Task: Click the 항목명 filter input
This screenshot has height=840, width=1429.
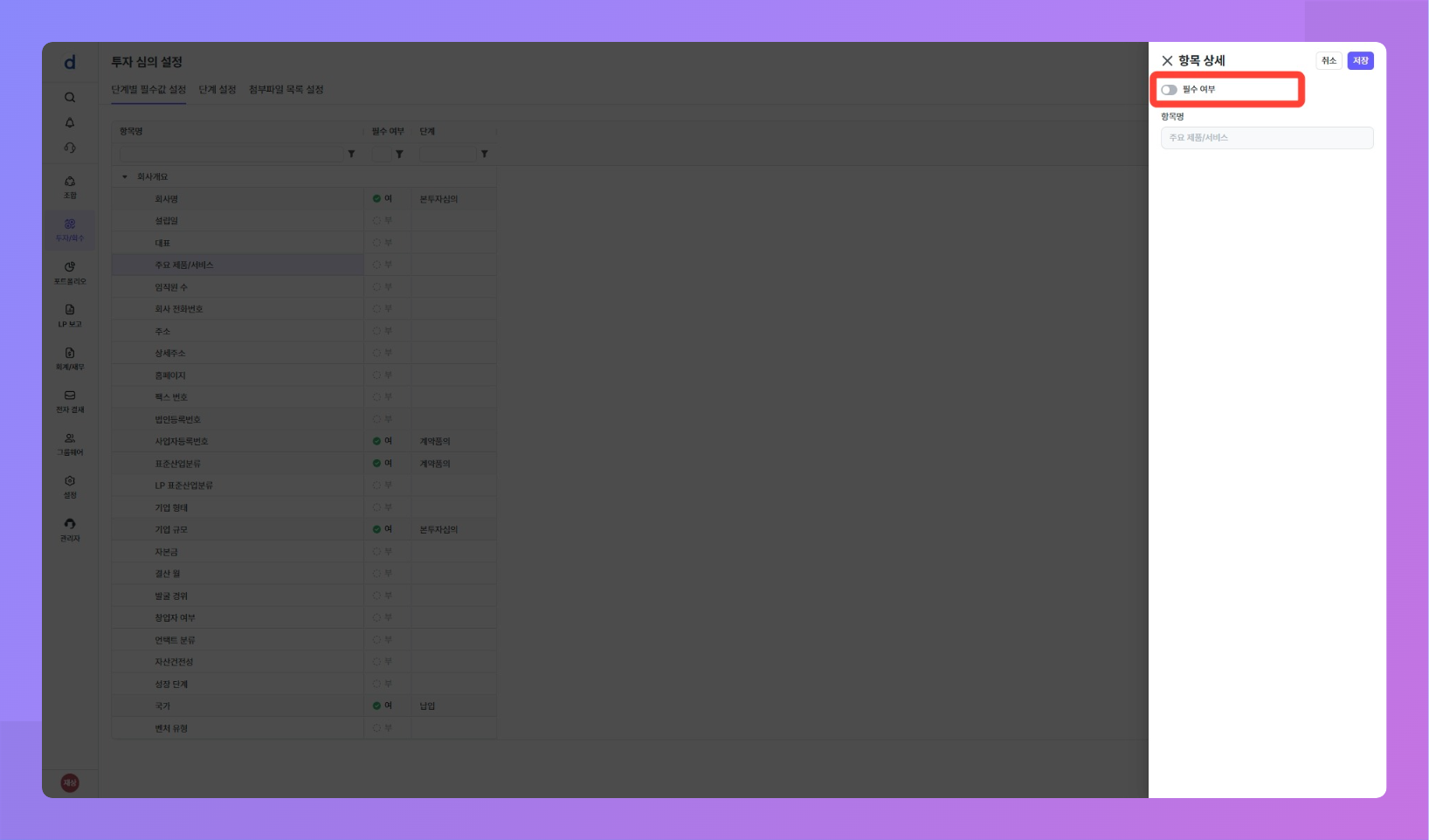Action: [x=231, y=154]
